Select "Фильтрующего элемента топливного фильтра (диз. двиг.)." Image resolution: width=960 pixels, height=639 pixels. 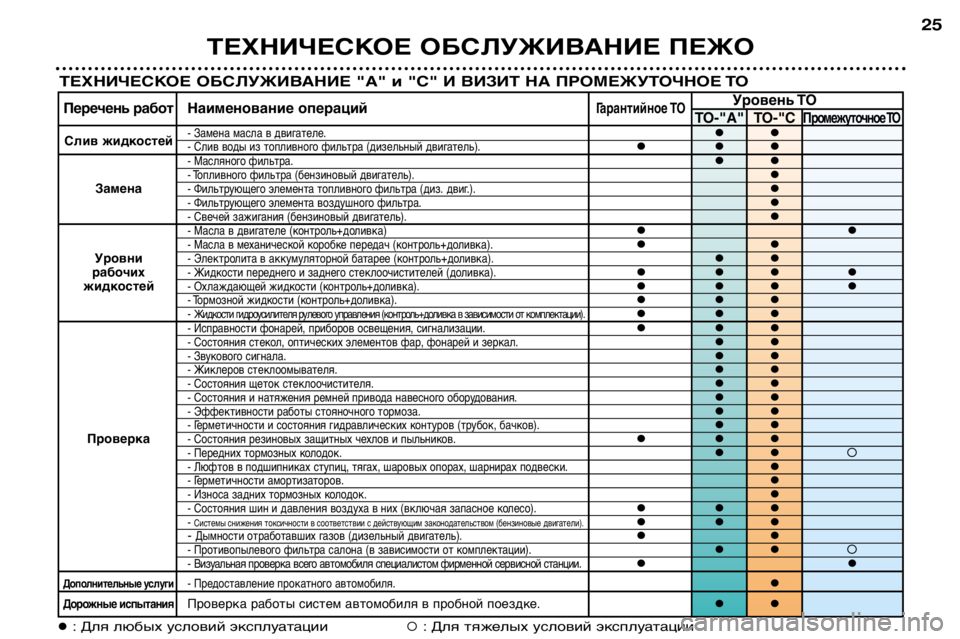click(331, 189)
